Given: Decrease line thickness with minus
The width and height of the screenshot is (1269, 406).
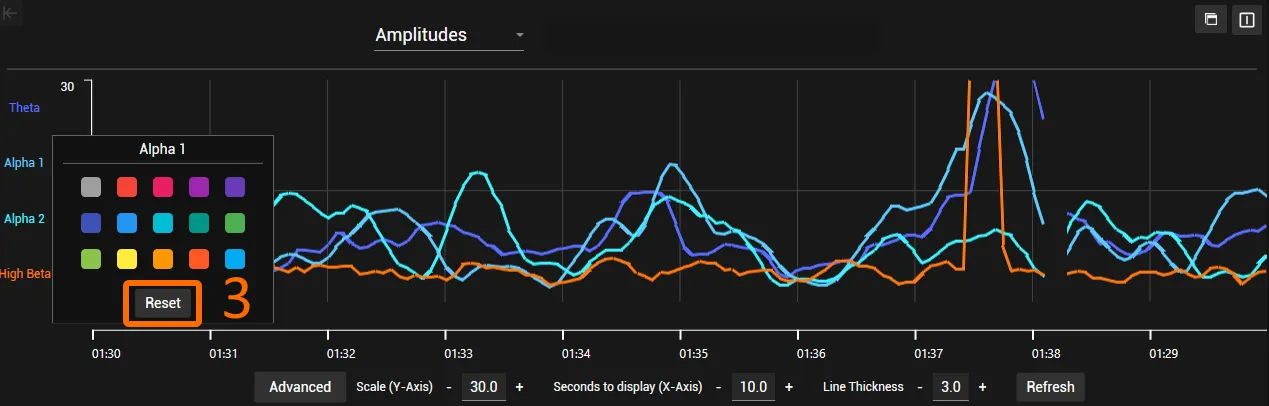Looking at the screenshot, I should pyautogui.click(x=919, y=387).
